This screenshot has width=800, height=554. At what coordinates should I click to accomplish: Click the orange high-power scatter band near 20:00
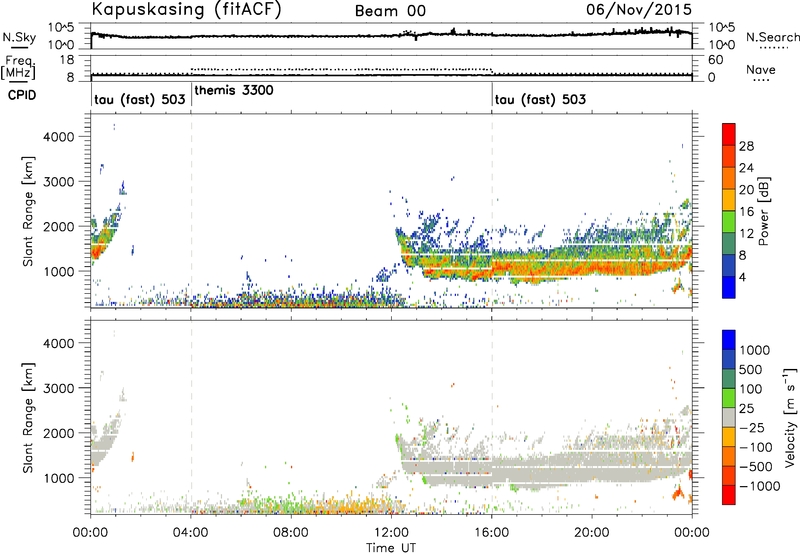coord(592,267)
